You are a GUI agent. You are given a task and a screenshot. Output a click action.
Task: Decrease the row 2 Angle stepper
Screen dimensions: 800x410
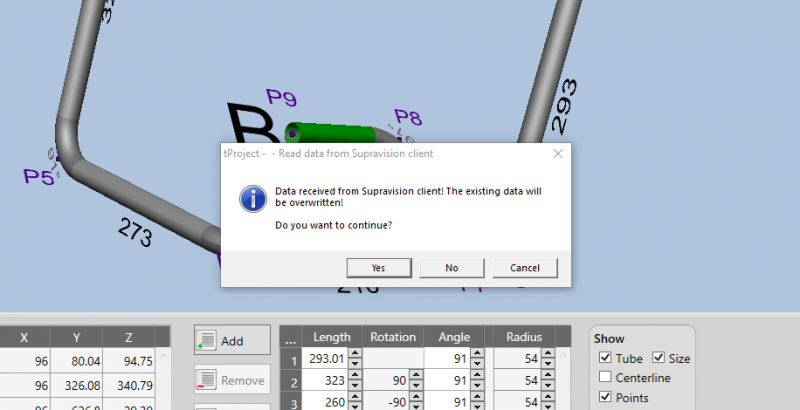click(x=478, y=385)
